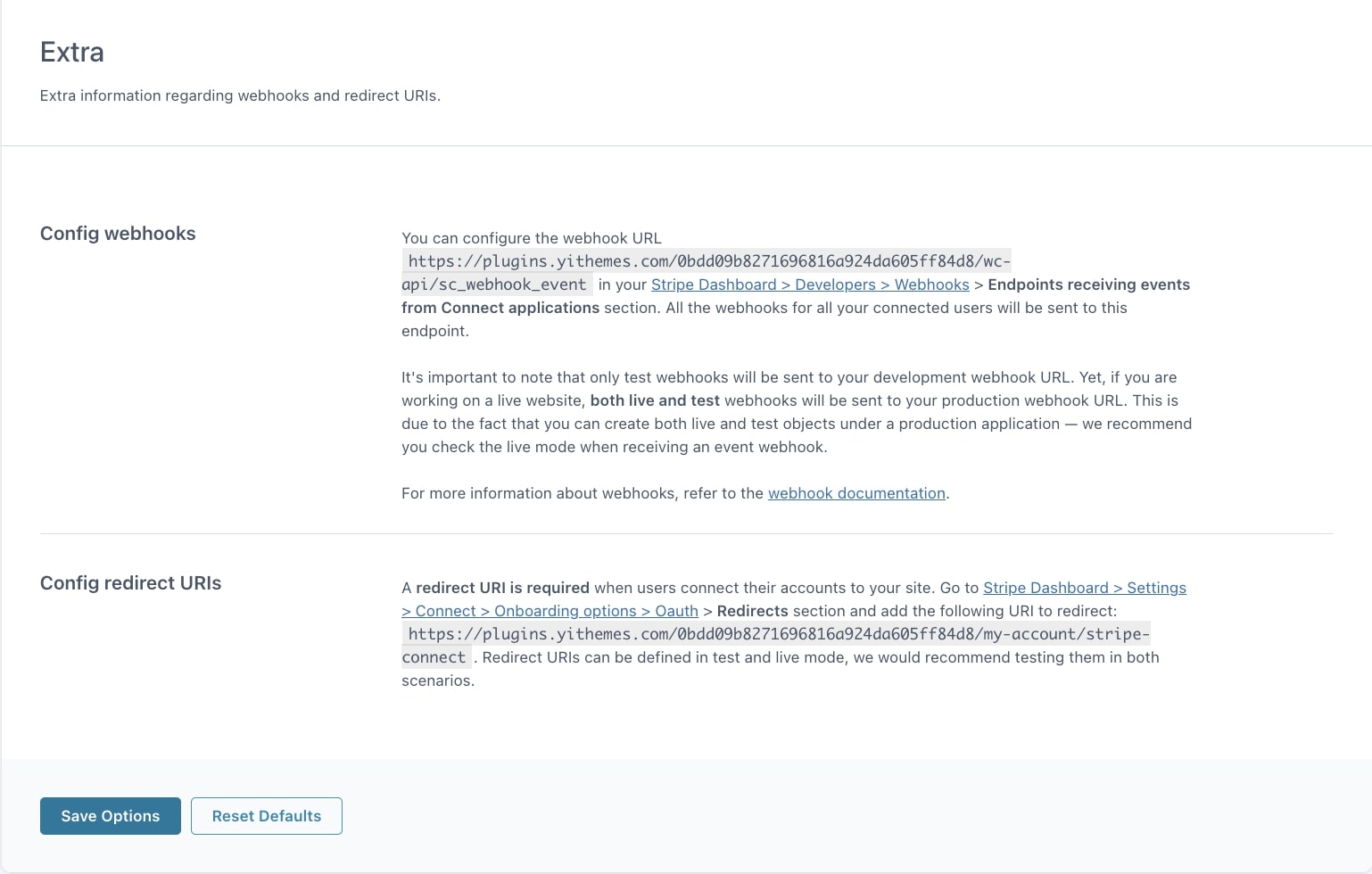Viewport: 1372px width, 874px height.
Task: Follow the Stripe Dashboard > Settings link
Action: pyautogui.click(x=1084, y=588)
